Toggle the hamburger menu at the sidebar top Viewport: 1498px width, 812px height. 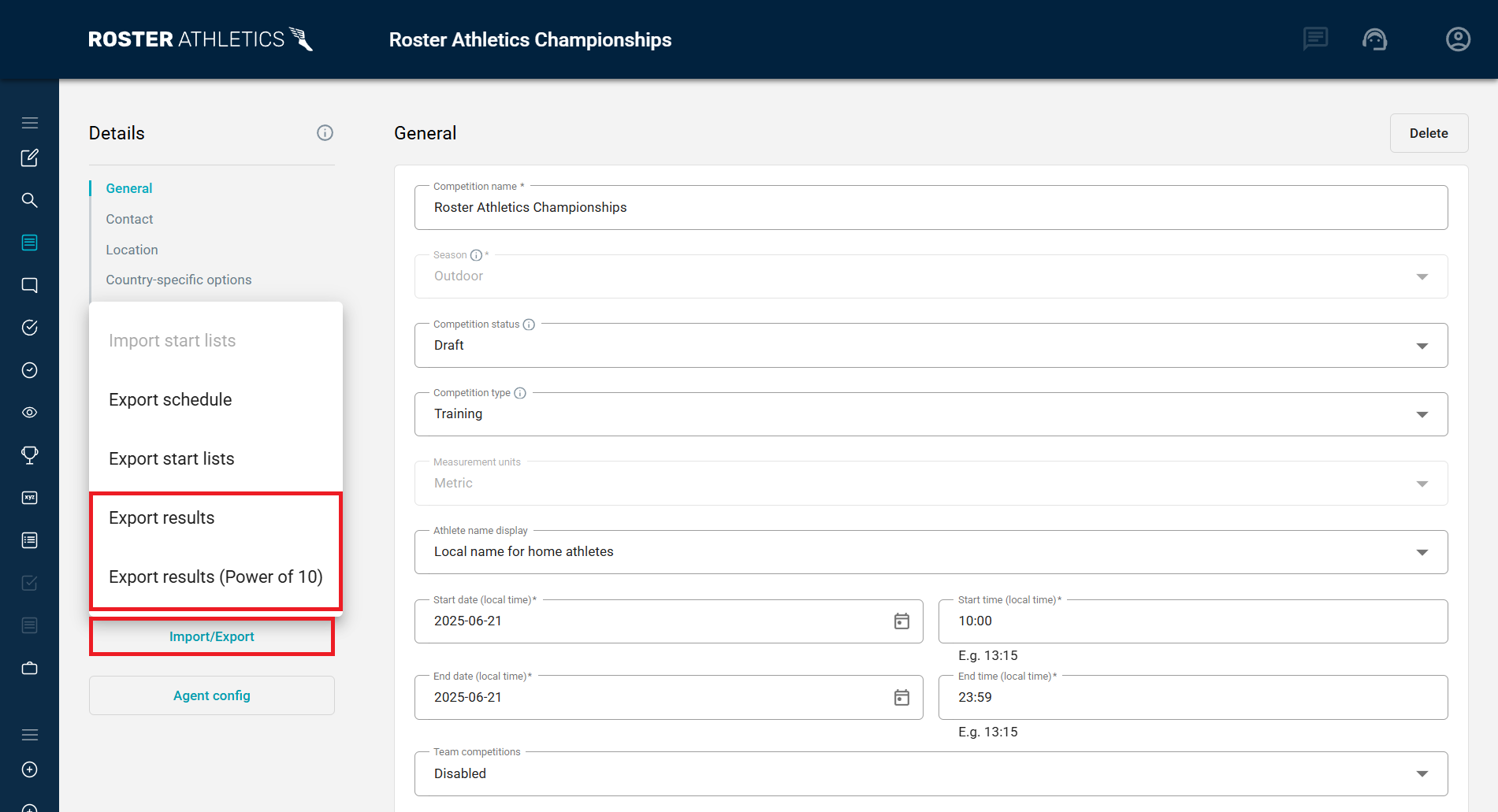click(x=30, y=123)
